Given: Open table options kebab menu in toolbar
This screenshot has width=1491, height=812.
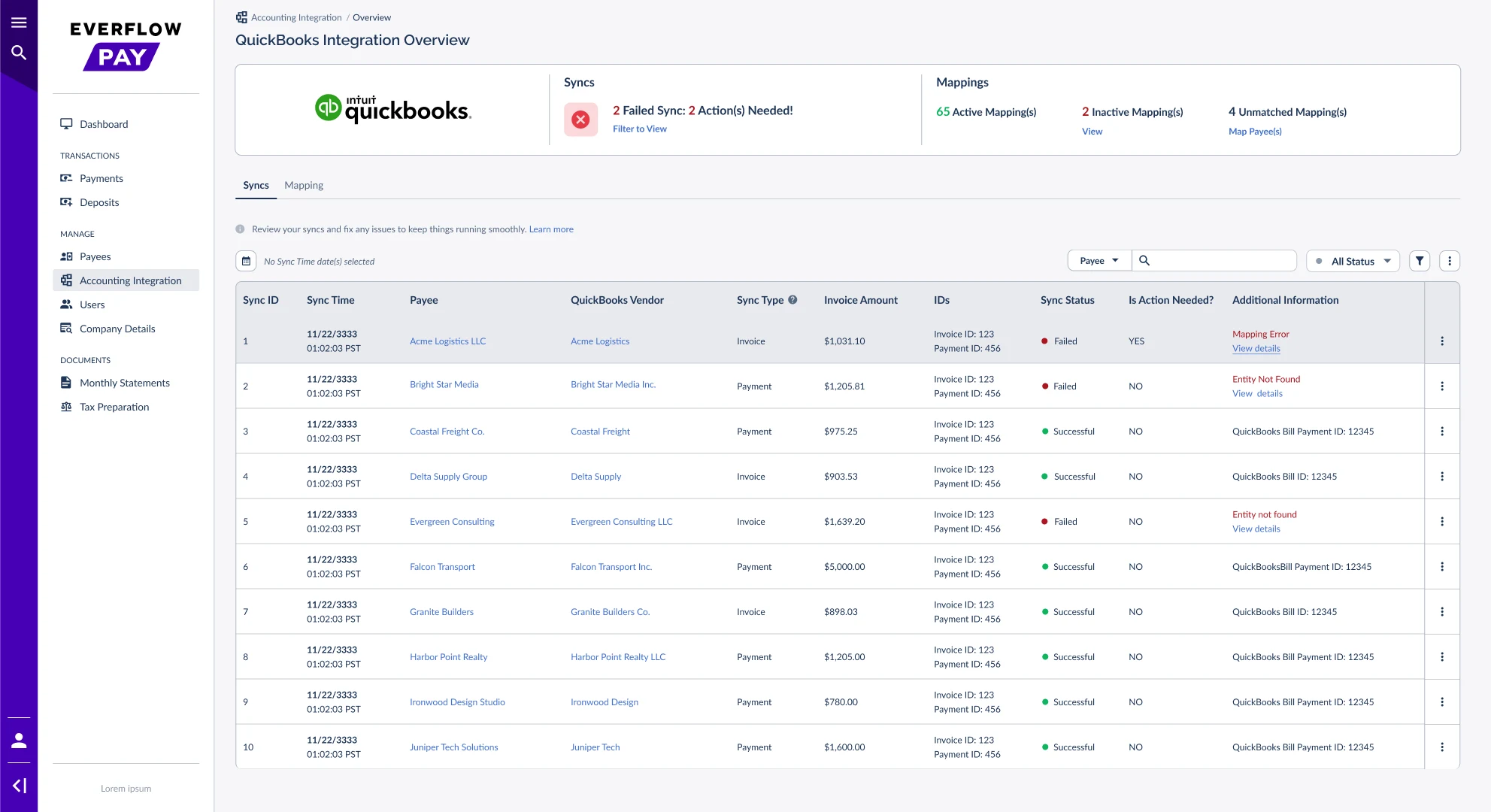Looking at the screenshot, I should coord(1450,261).
